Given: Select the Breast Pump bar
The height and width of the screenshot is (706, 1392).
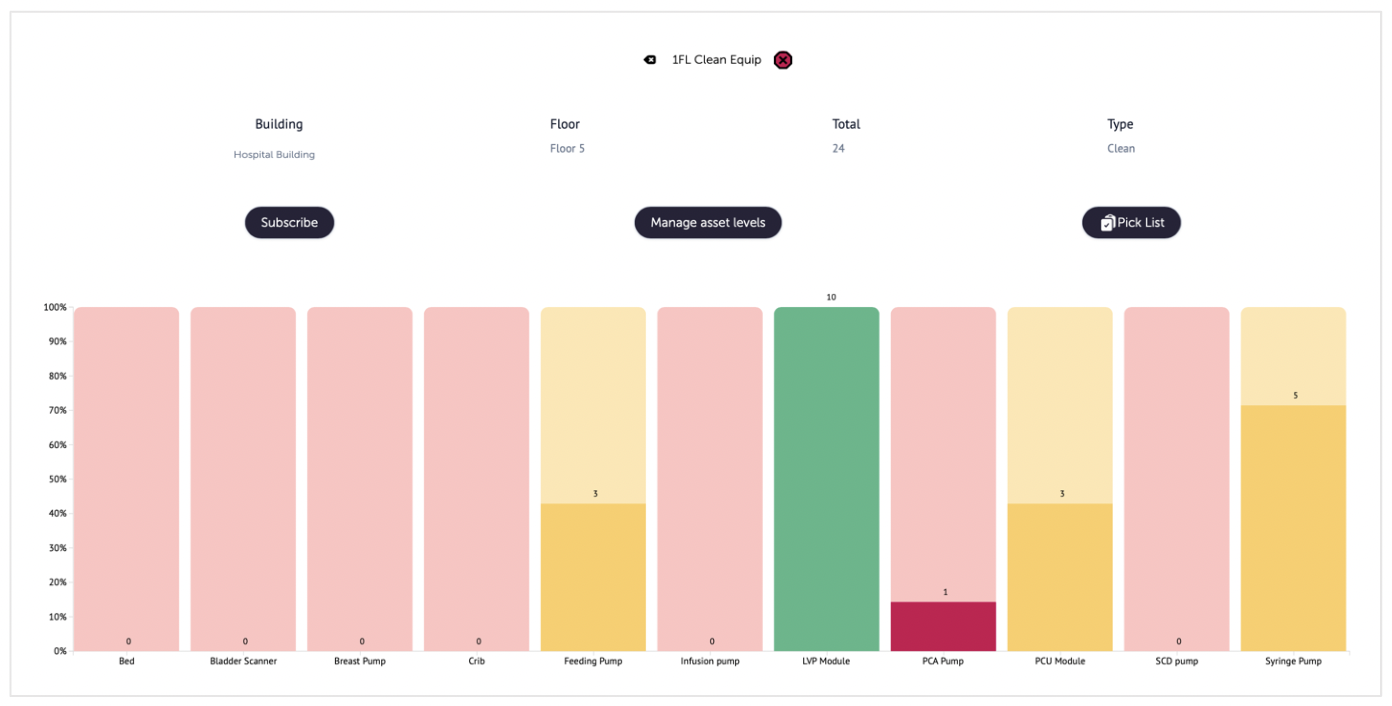Looking at the screenshot, I should (360, 480).
